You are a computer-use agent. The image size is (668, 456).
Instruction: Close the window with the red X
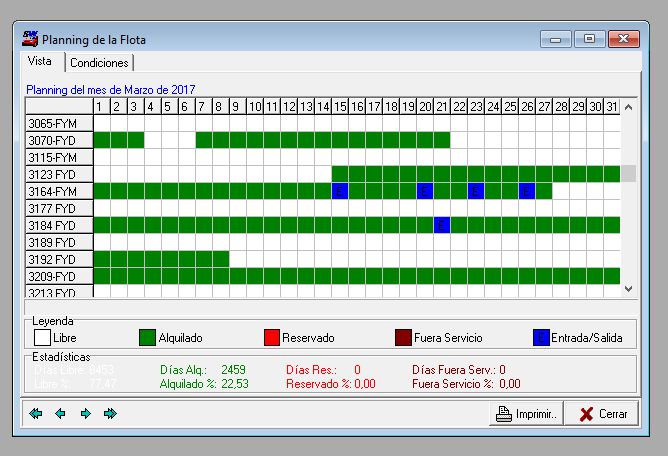pyautogui.click(x=624, y=39)
